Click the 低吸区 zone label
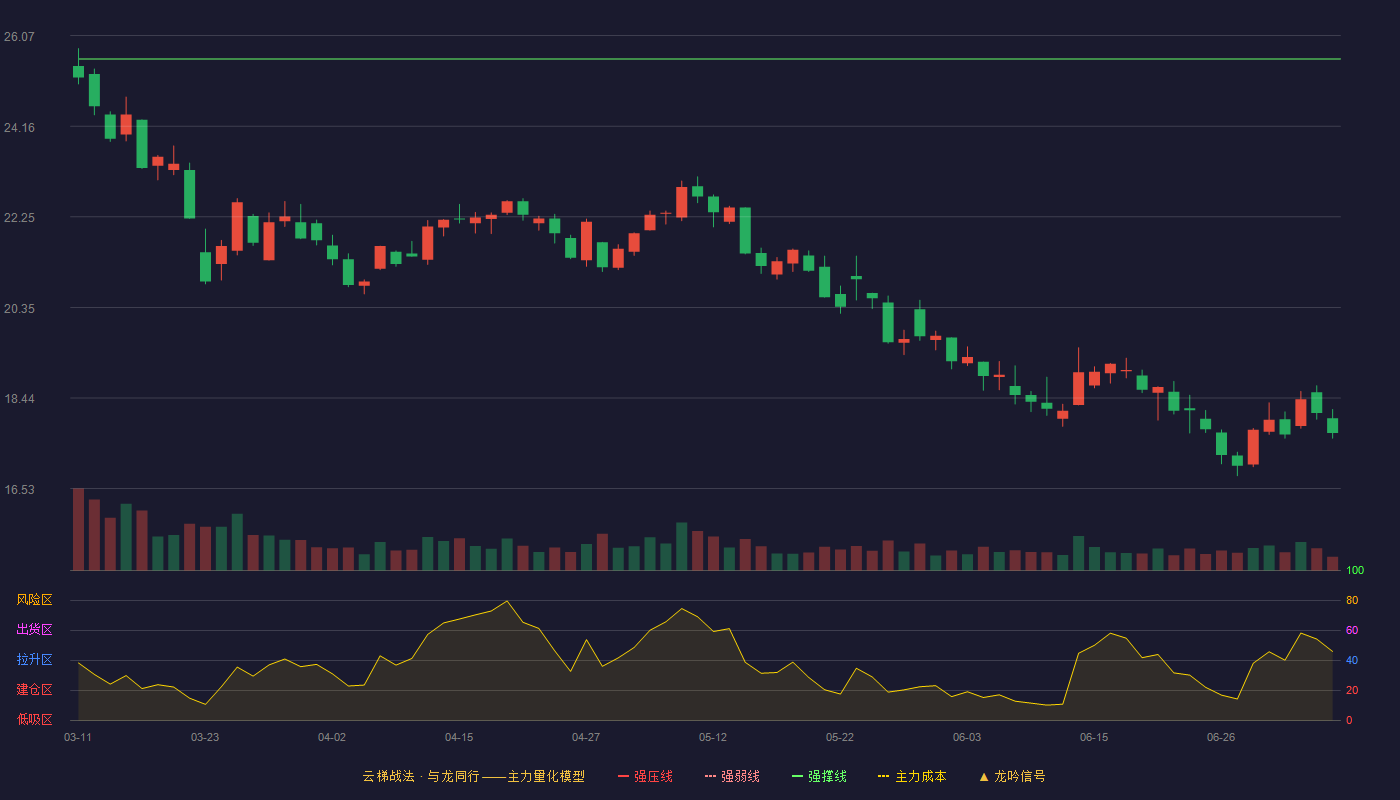 34,719
